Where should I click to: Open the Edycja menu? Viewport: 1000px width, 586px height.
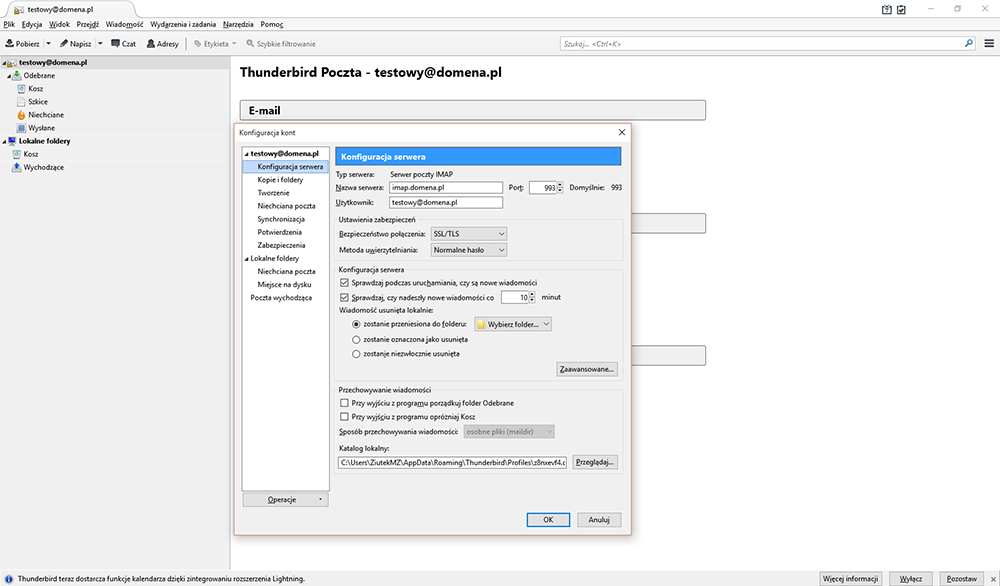(32, 24)
